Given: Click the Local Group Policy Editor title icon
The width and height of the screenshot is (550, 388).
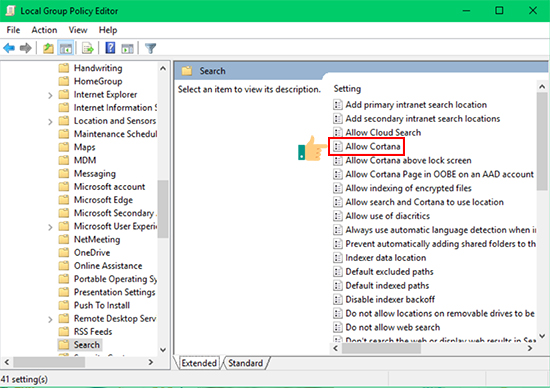Looking at the screenshot, I should click(10, 11).
